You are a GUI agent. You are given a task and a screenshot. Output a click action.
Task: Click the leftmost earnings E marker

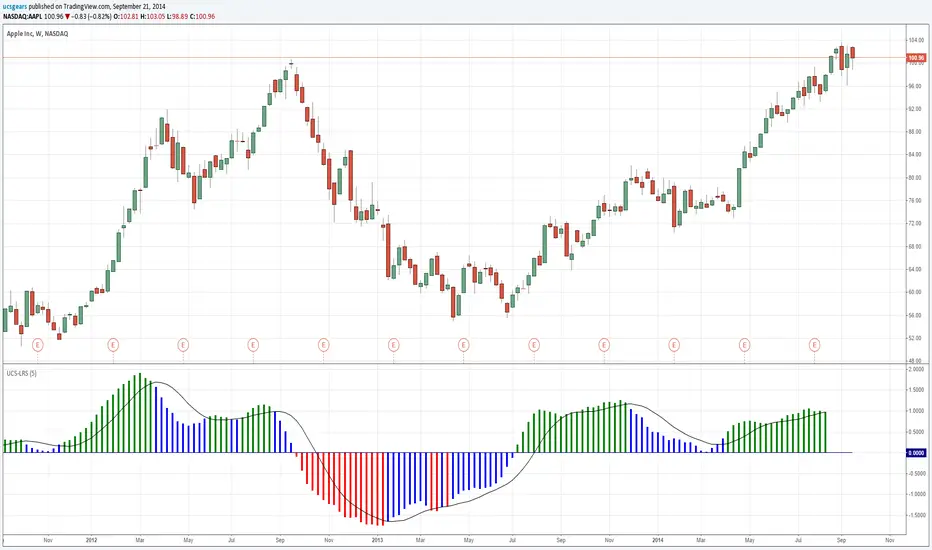38,345
